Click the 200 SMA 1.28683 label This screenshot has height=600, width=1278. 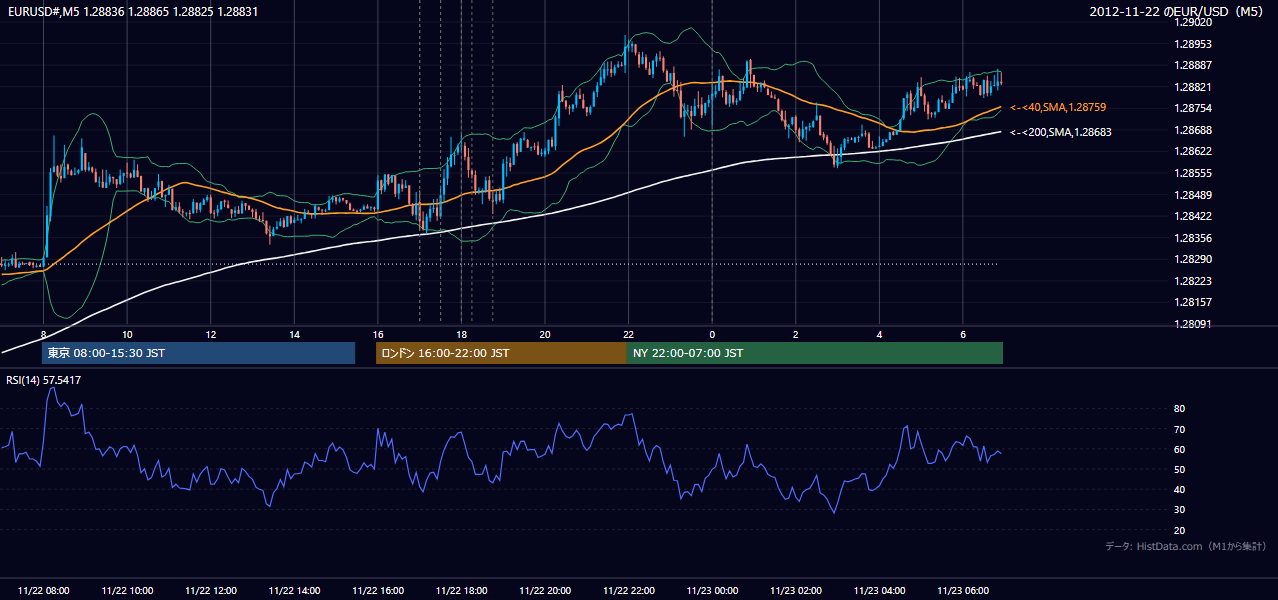(x=1061, y=132)
